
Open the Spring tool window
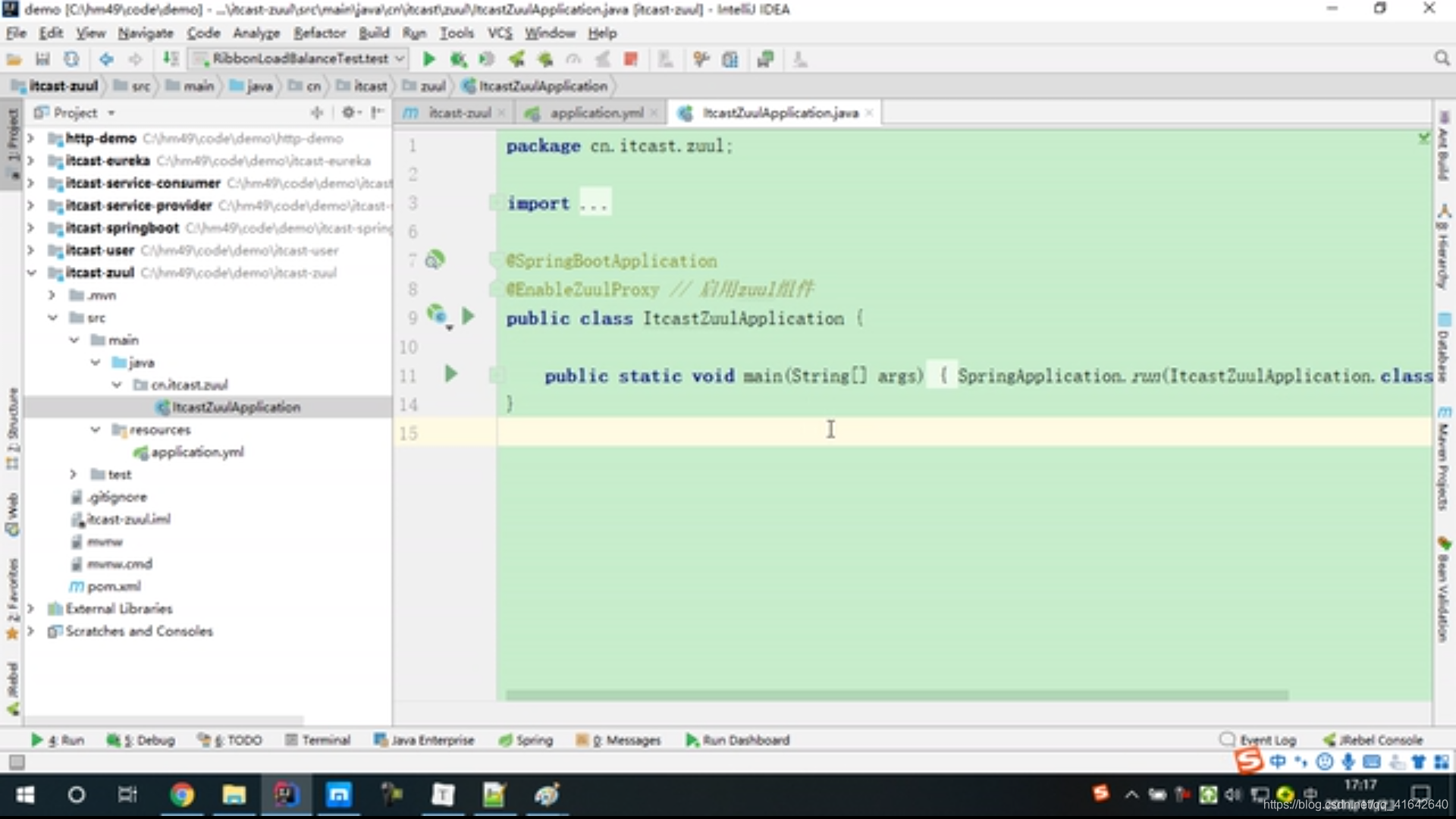(x=526, y=739)
